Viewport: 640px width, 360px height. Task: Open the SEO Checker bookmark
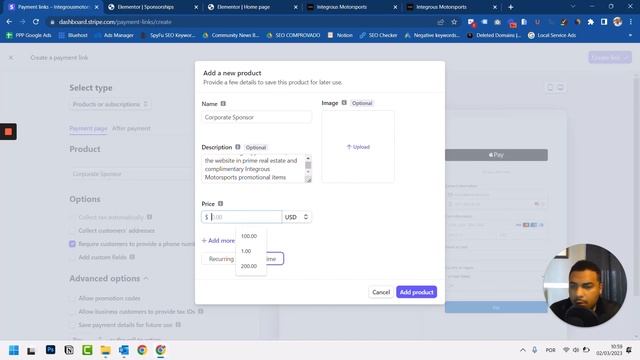pyautogui.click(x=378, y=36)
